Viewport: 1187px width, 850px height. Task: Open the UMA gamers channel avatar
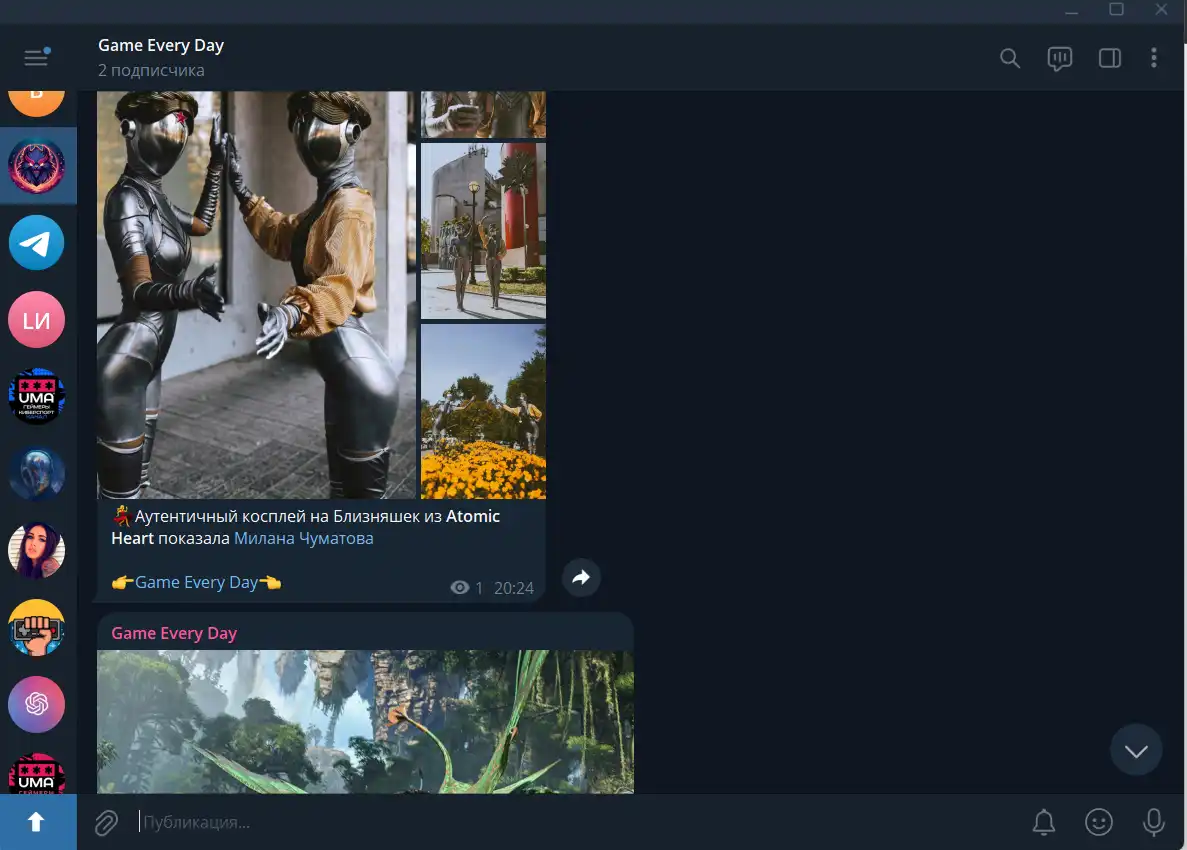pos(36,397)
